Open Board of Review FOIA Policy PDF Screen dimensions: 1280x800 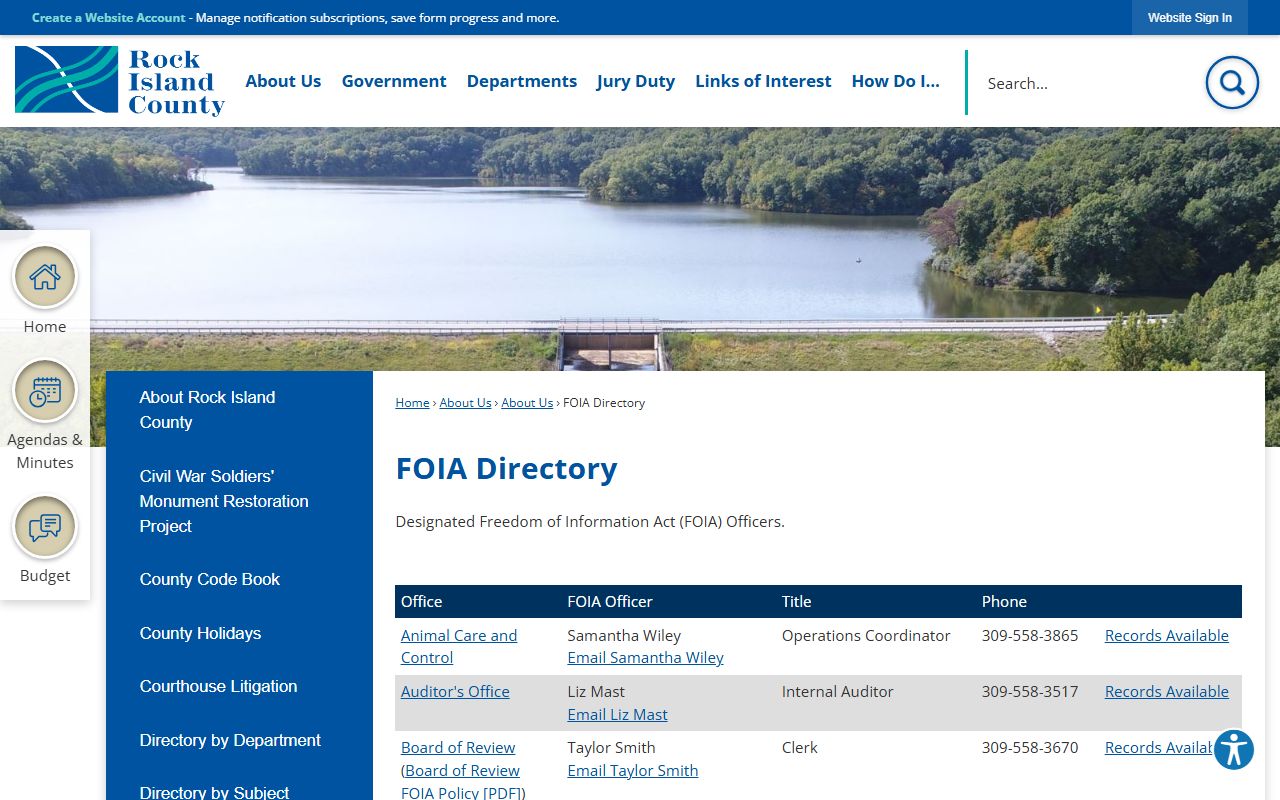click(463, 782)
